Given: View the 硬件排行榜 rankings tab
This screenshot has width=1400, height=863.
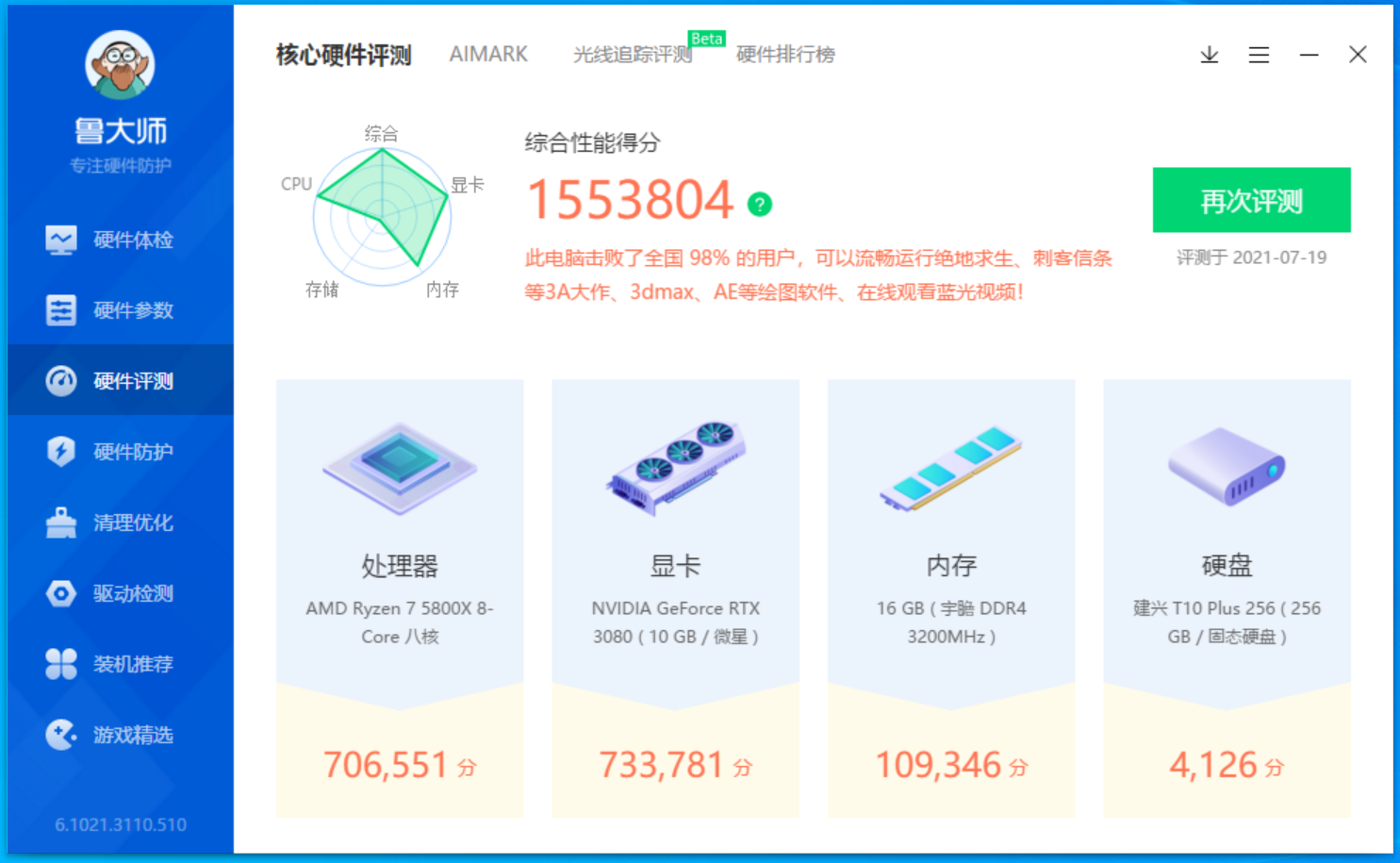Looking at the screenshot, I should click(x=785, y=54).
